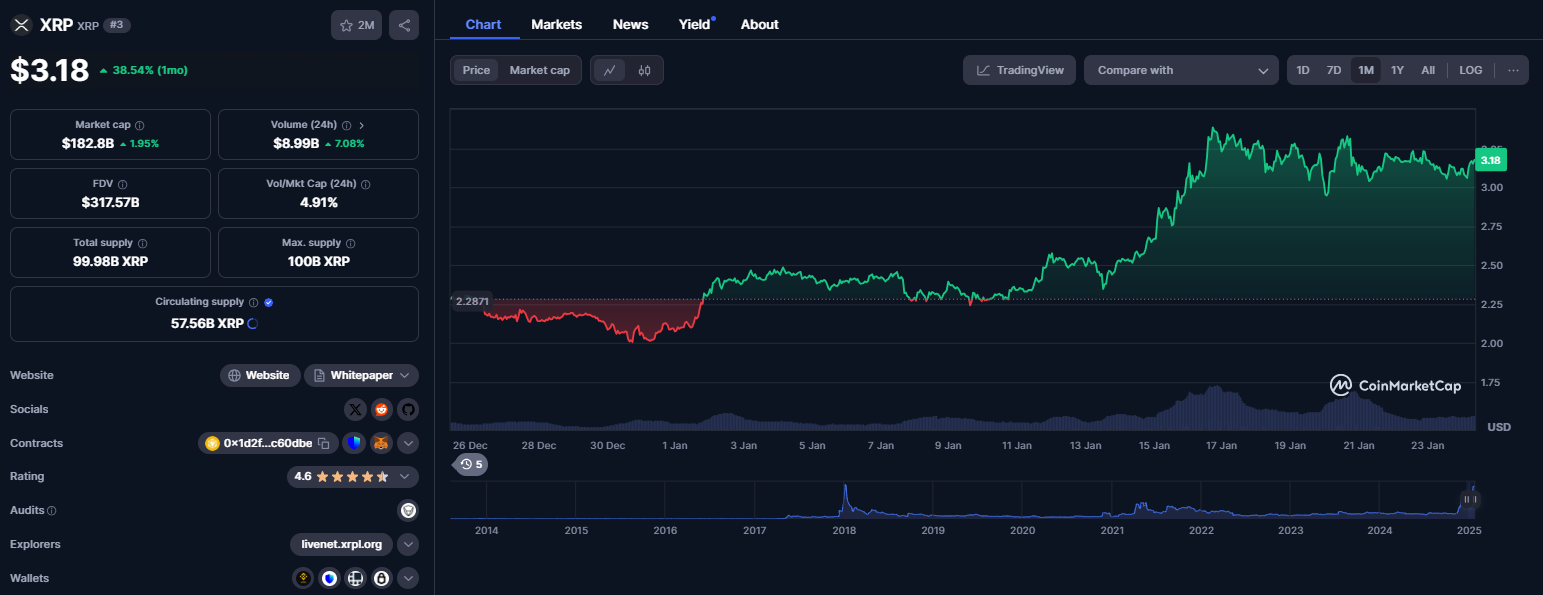Expand the Explorers list chevron
This screenshot has height=595, width=1543.
[408, 545]
